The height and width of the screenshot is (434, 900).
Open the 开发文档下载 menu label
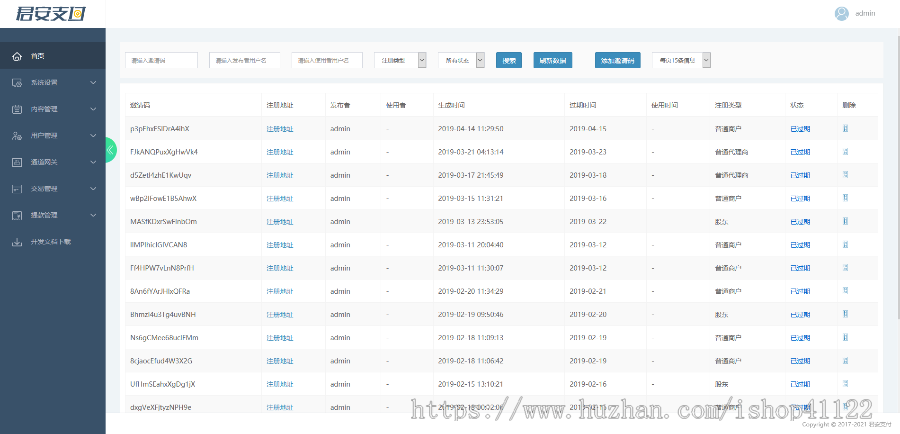coord(51,242)
